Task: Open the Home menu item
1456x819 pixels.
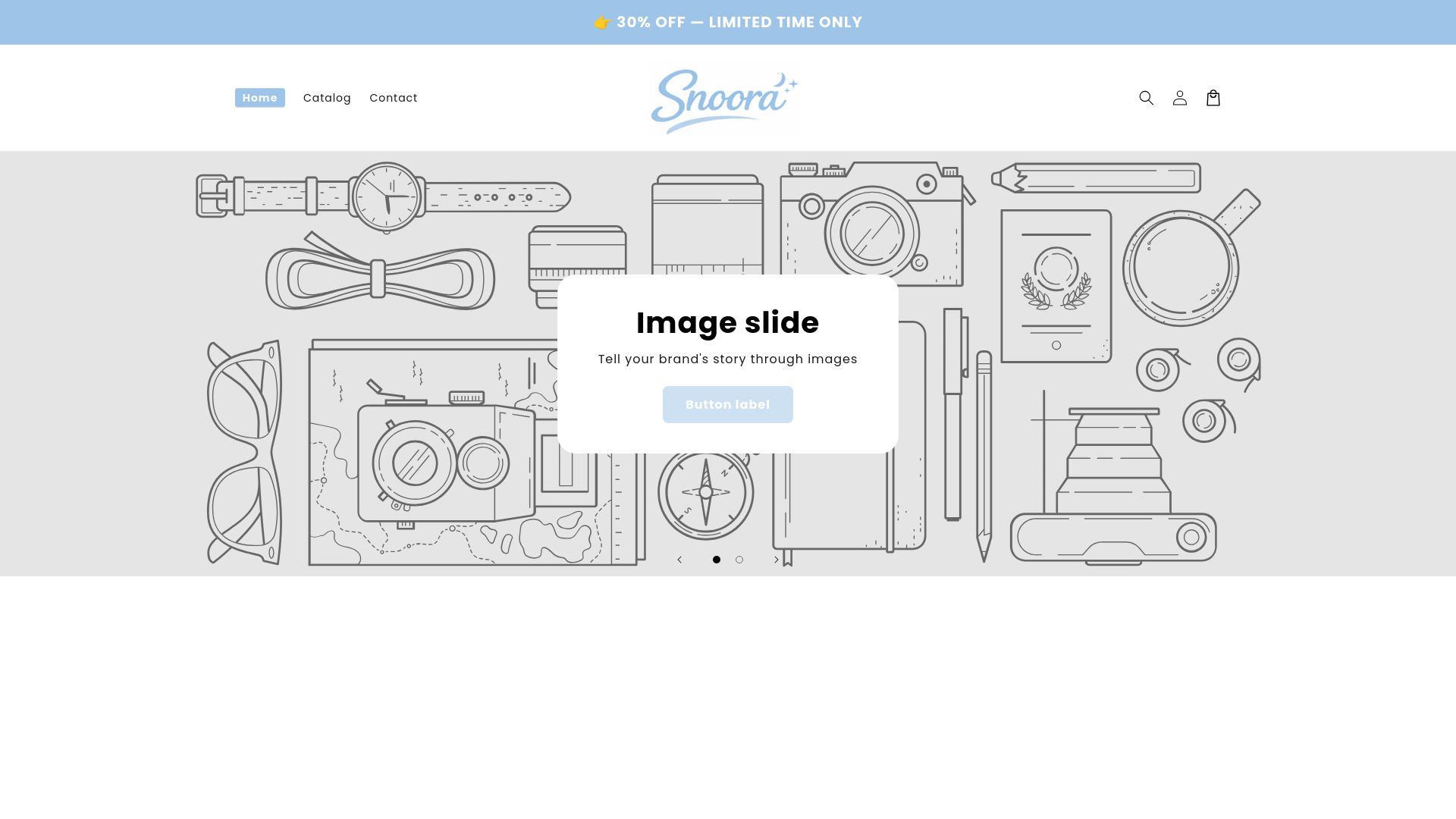Action: [260, 98]
